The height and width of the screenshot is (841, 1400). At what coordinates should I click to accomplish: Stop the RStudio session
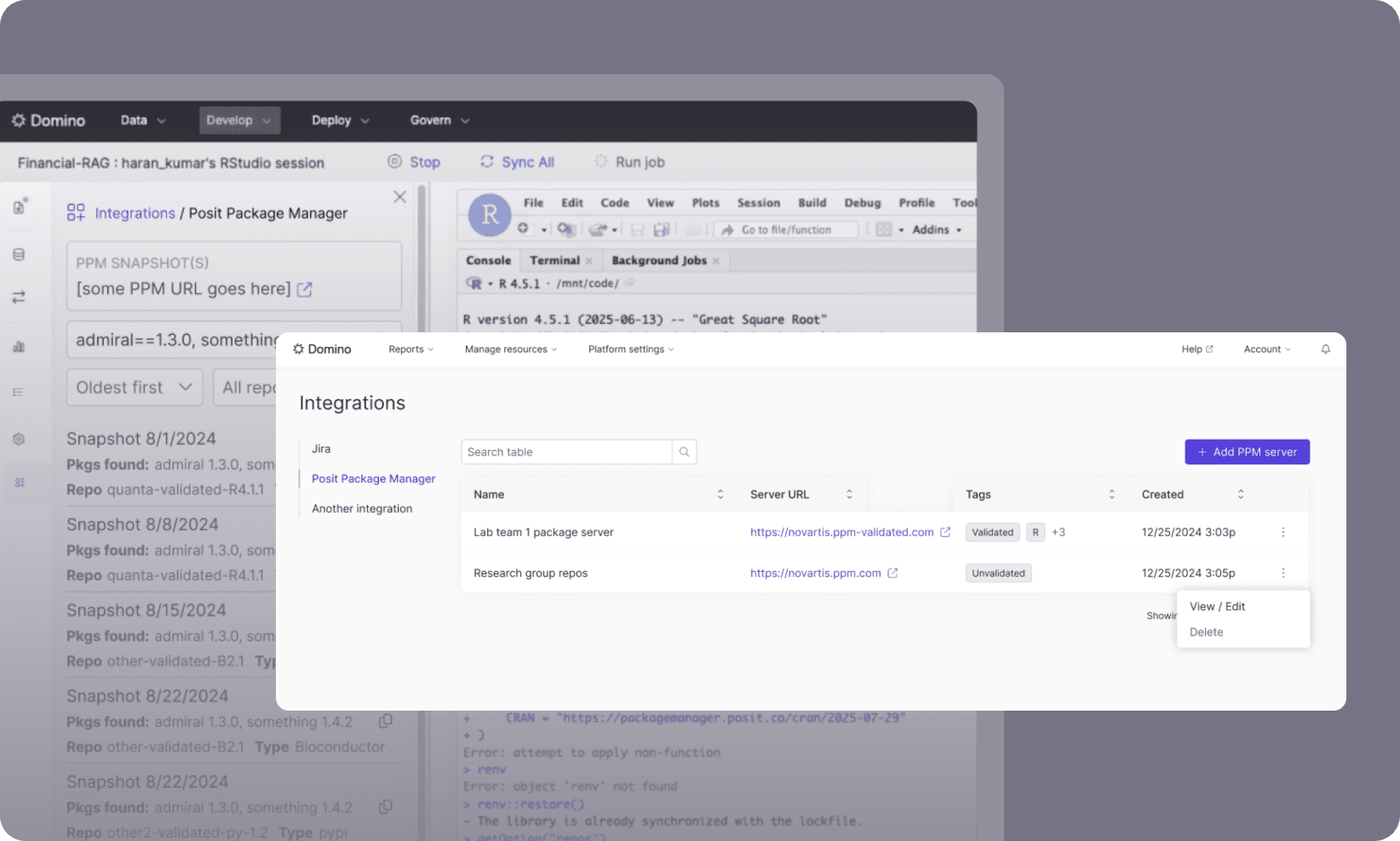pos(414,162)
